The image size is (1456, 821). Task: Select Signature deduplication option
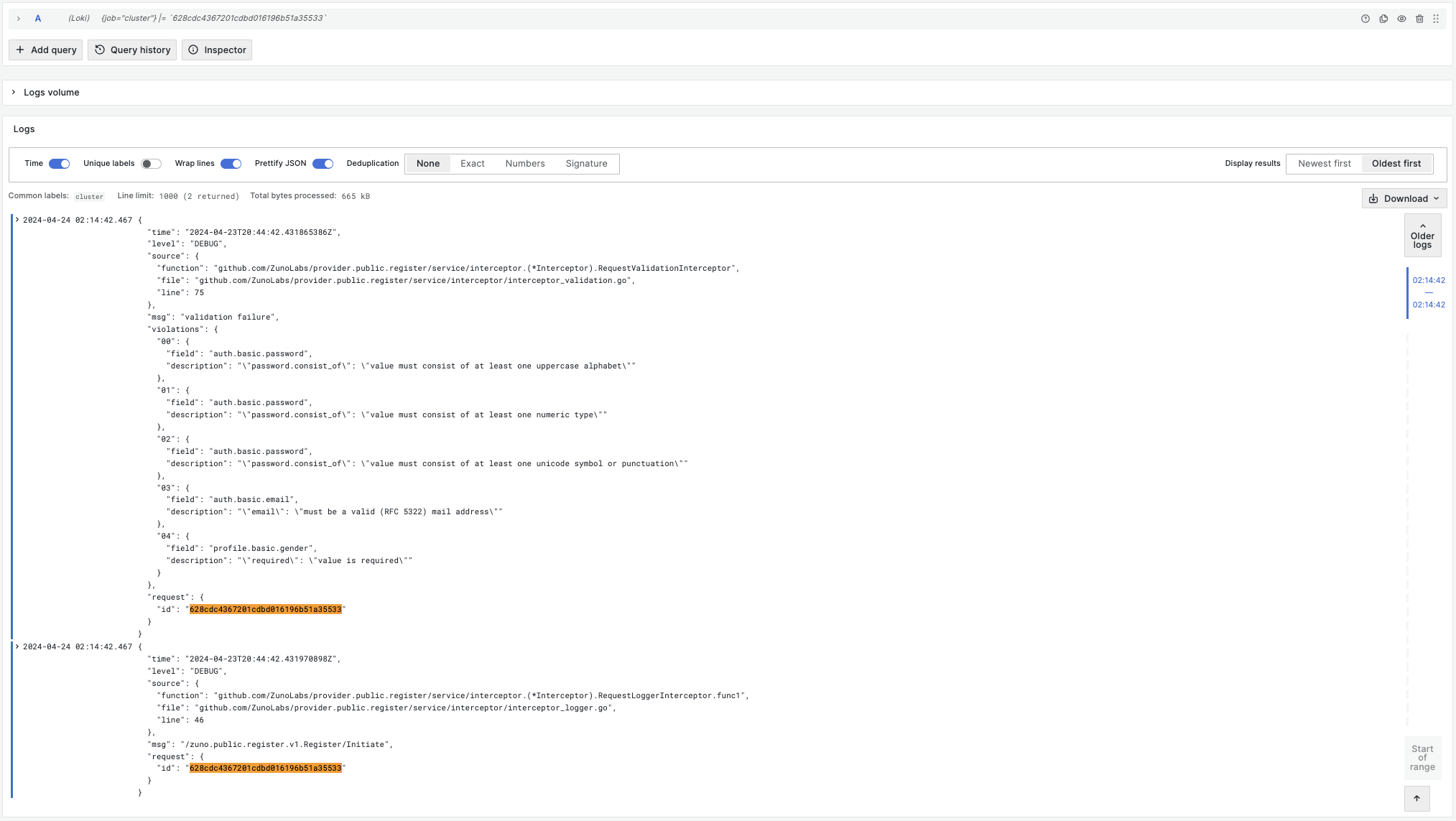pos(586,164)
